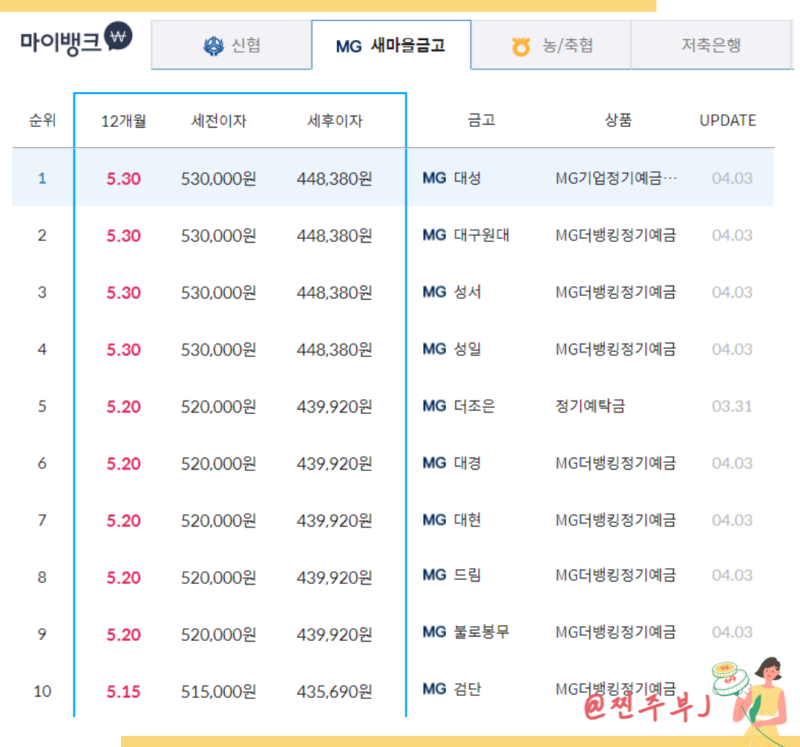Image resolution: width=800 pixels, height=747 pixels.
Task: Open MG 드림 branch link
Action: click(x=452, y=576)
